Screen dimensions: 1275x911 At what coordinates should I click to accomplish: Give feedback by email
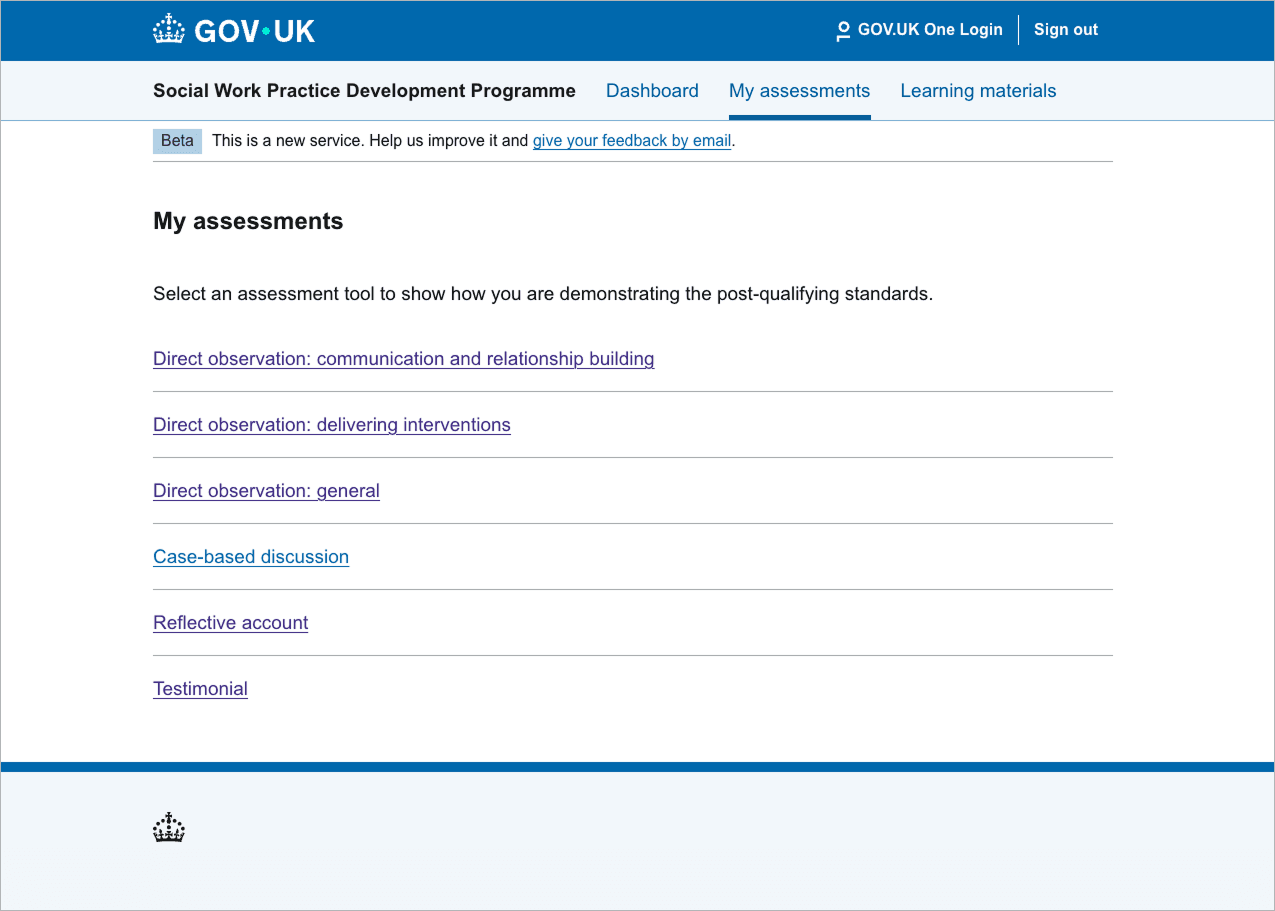tap(631, 140)
